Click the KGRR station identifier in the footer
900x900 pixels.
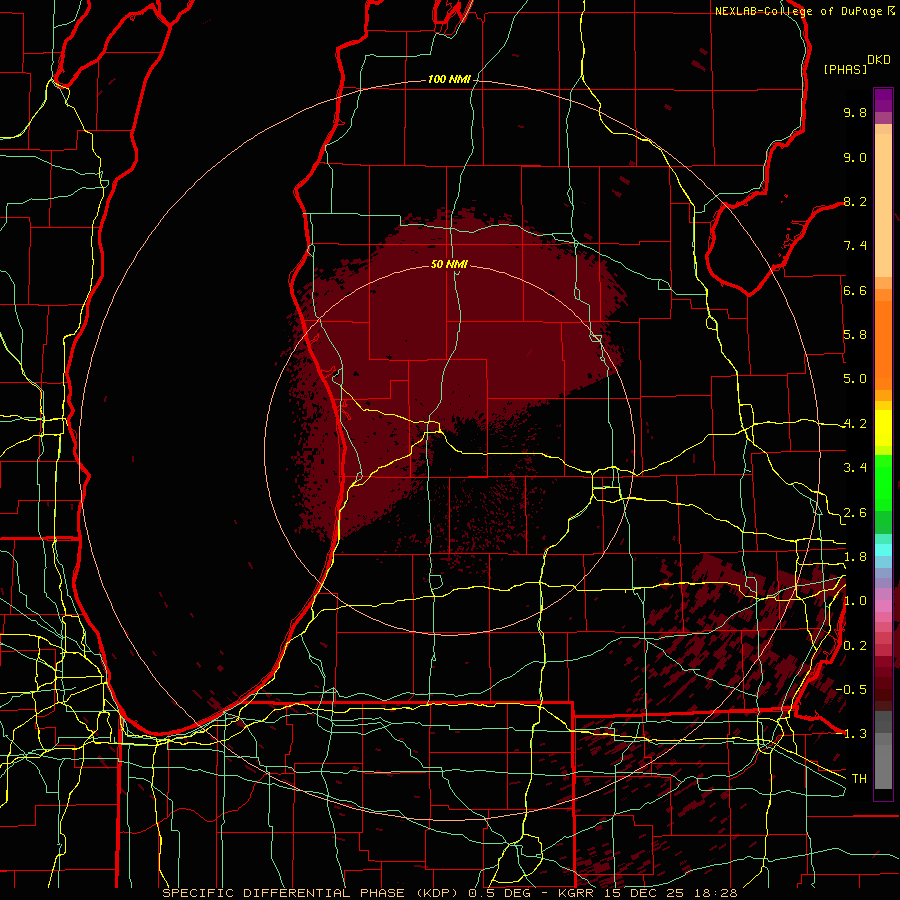coord(576,893)
